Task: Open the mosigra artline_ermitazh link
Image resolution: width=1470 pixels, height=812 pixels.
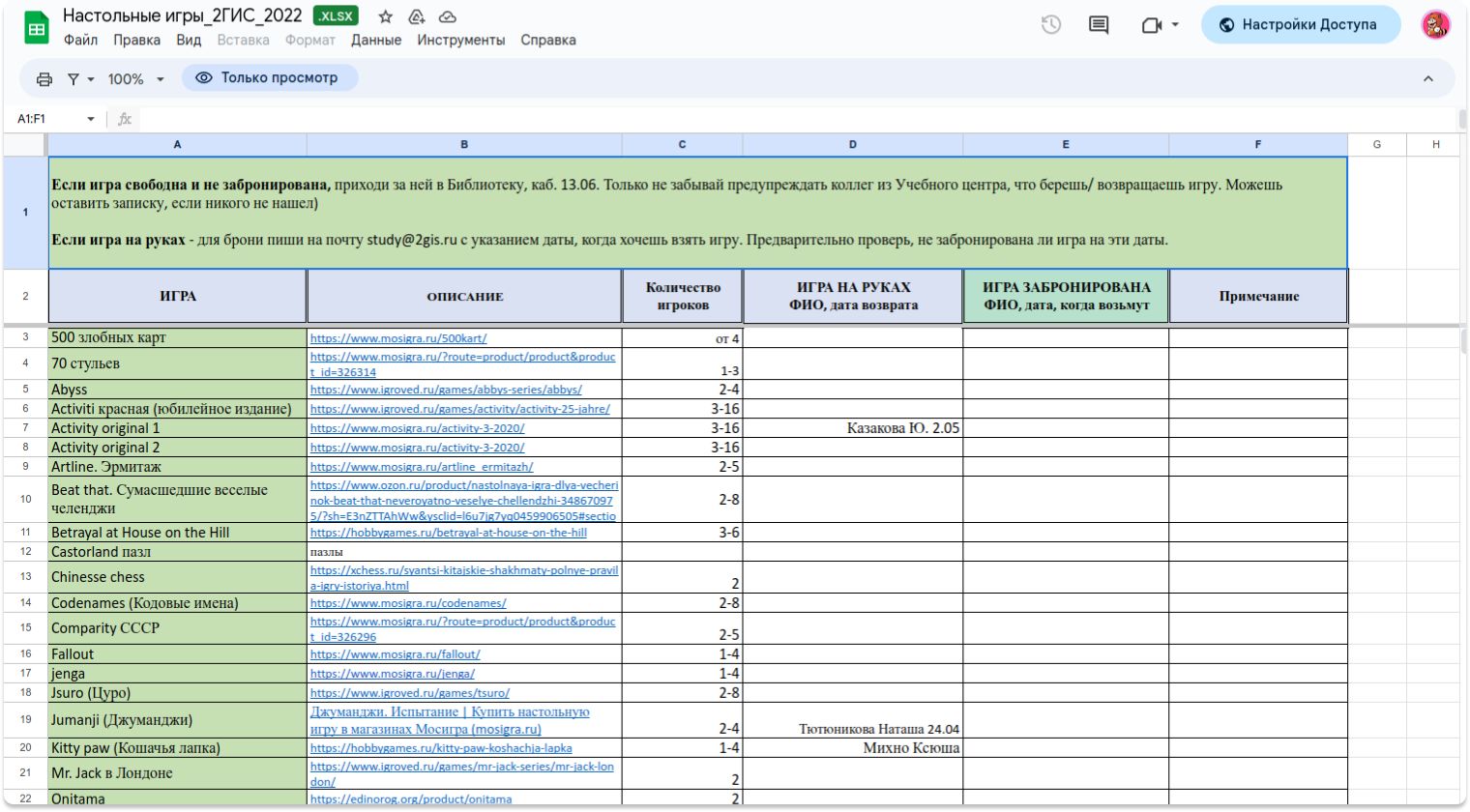Action: point(422,467)
